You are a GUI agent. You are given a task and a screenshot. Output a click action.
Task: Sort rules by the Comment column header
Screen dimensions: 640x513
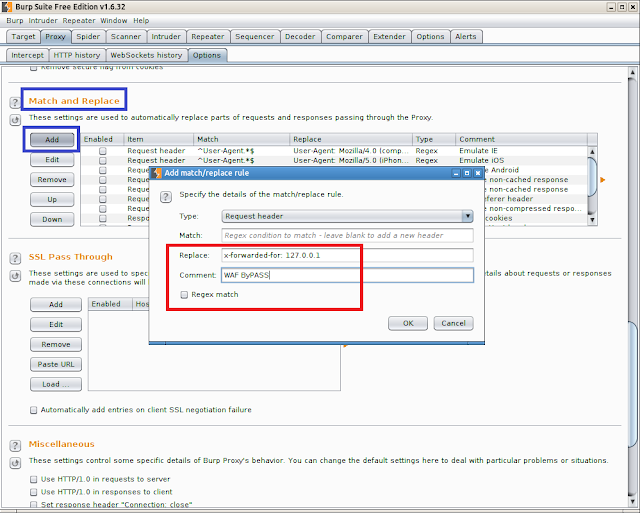pos(521,139)
